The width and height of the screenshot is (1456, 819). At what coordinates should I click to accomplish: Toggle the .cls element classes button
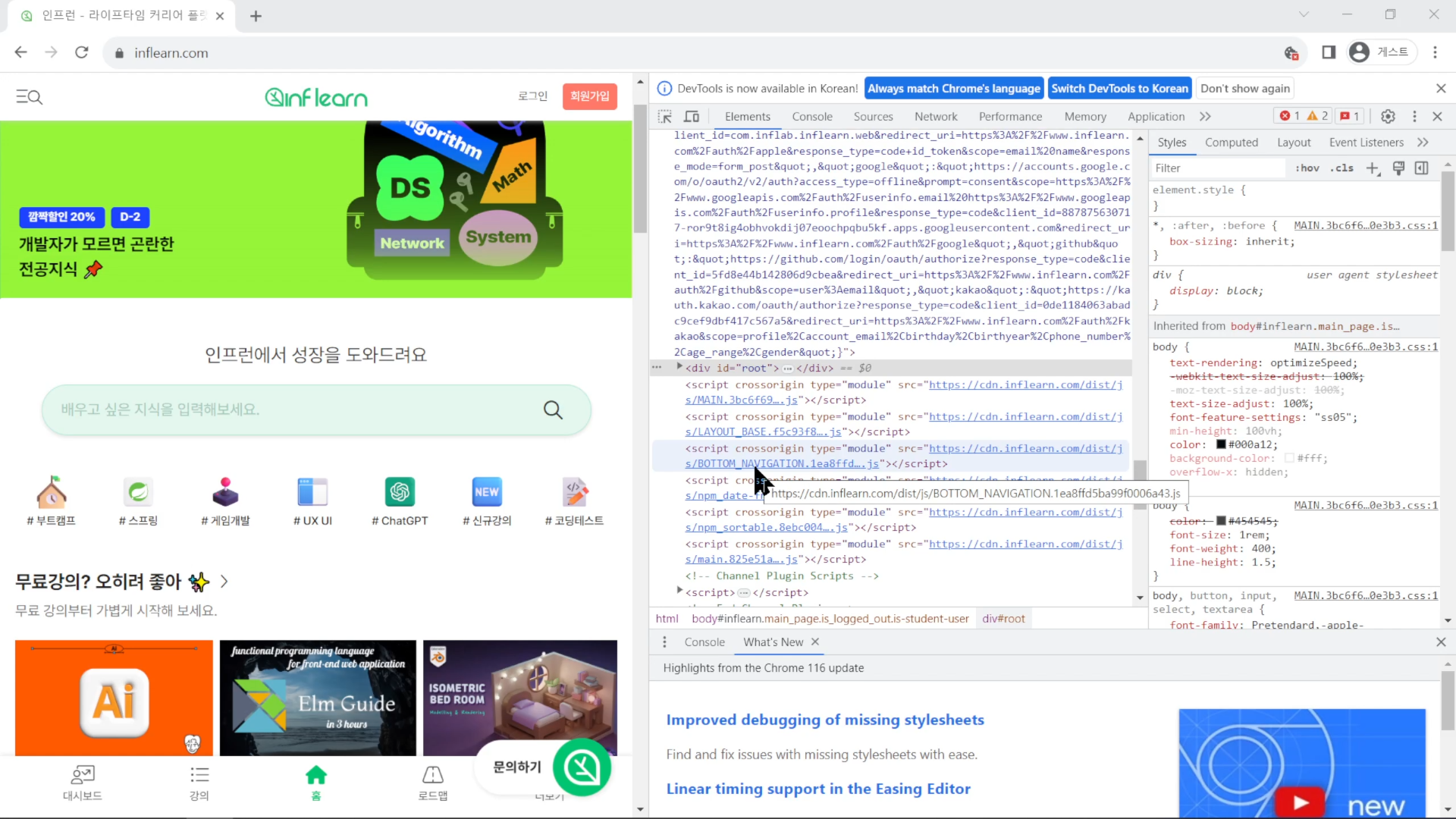tap(1341, 168)
